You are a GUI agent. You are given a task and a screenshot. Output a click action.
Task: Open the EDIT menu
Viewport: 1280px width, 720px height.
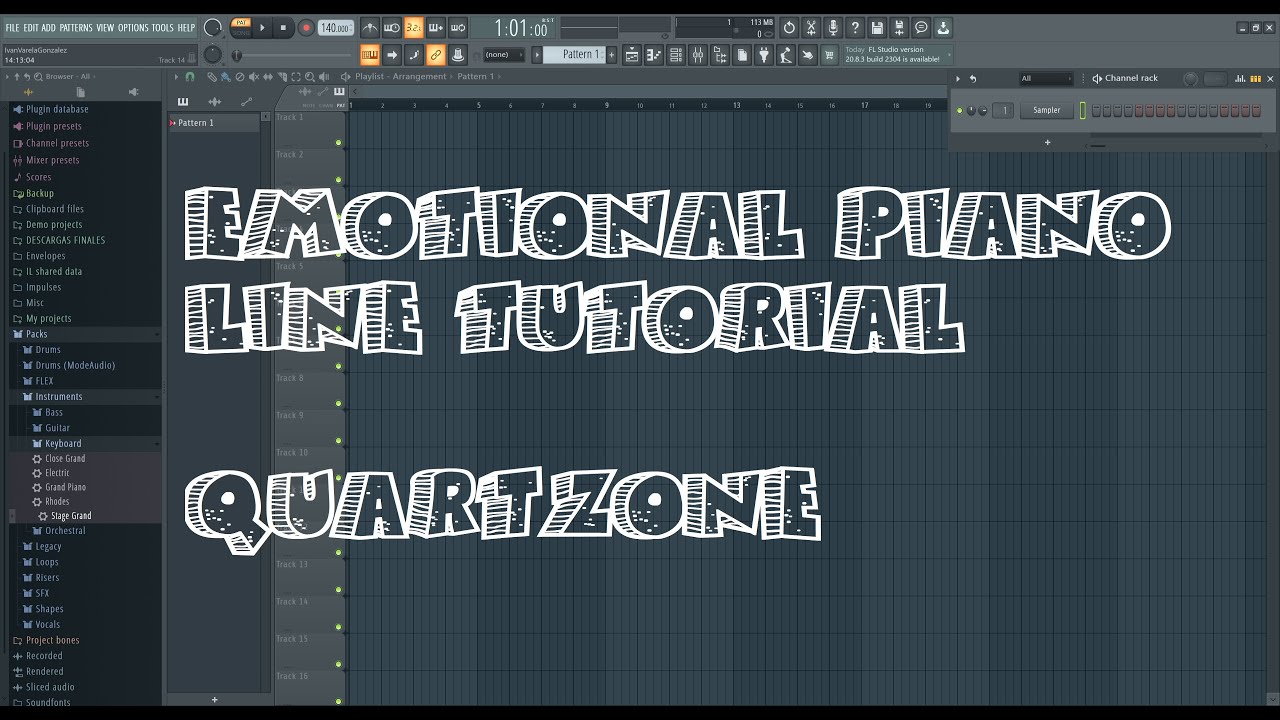(x=31, y=27)
